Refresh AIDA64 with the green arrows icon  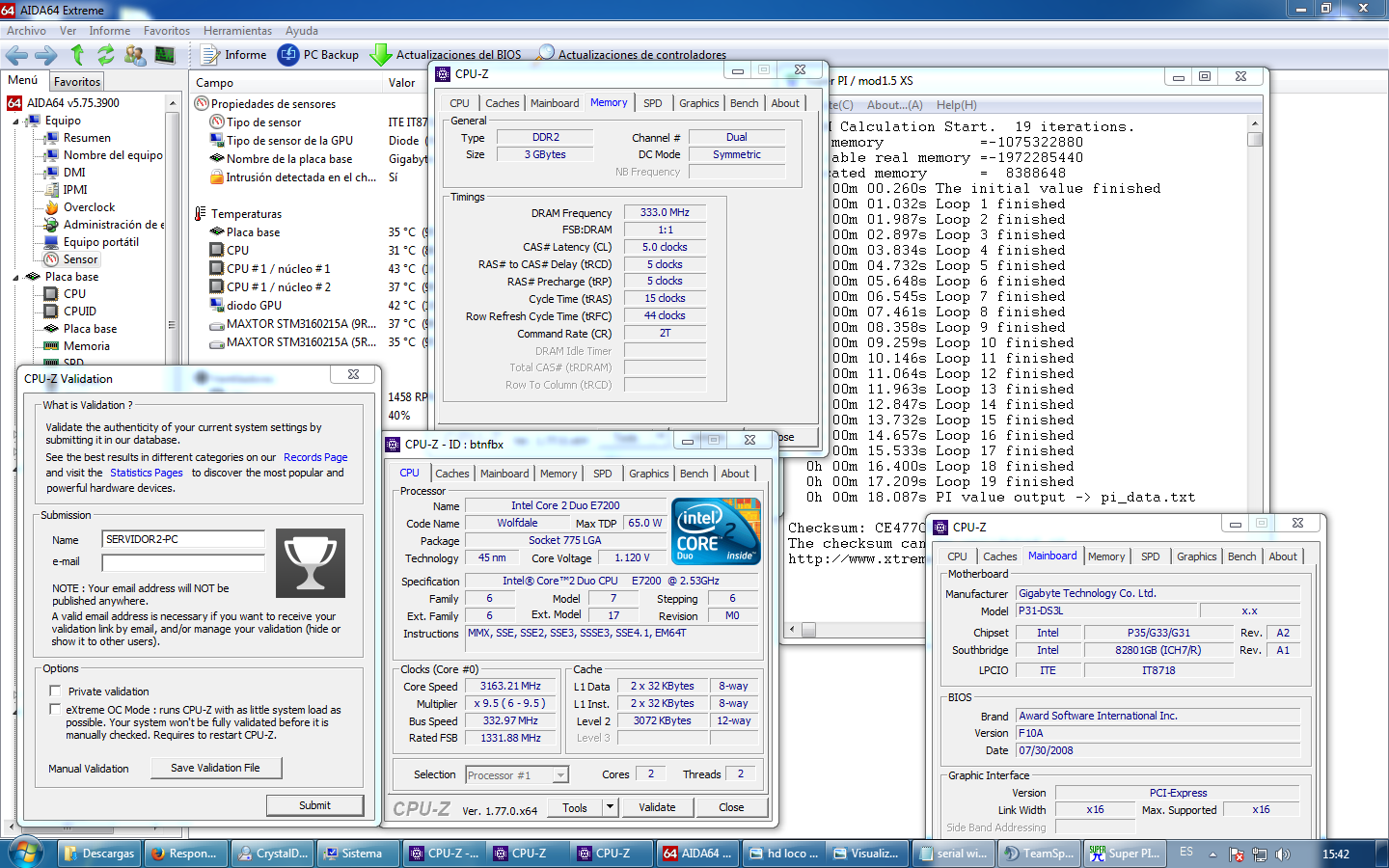point(105,55)
